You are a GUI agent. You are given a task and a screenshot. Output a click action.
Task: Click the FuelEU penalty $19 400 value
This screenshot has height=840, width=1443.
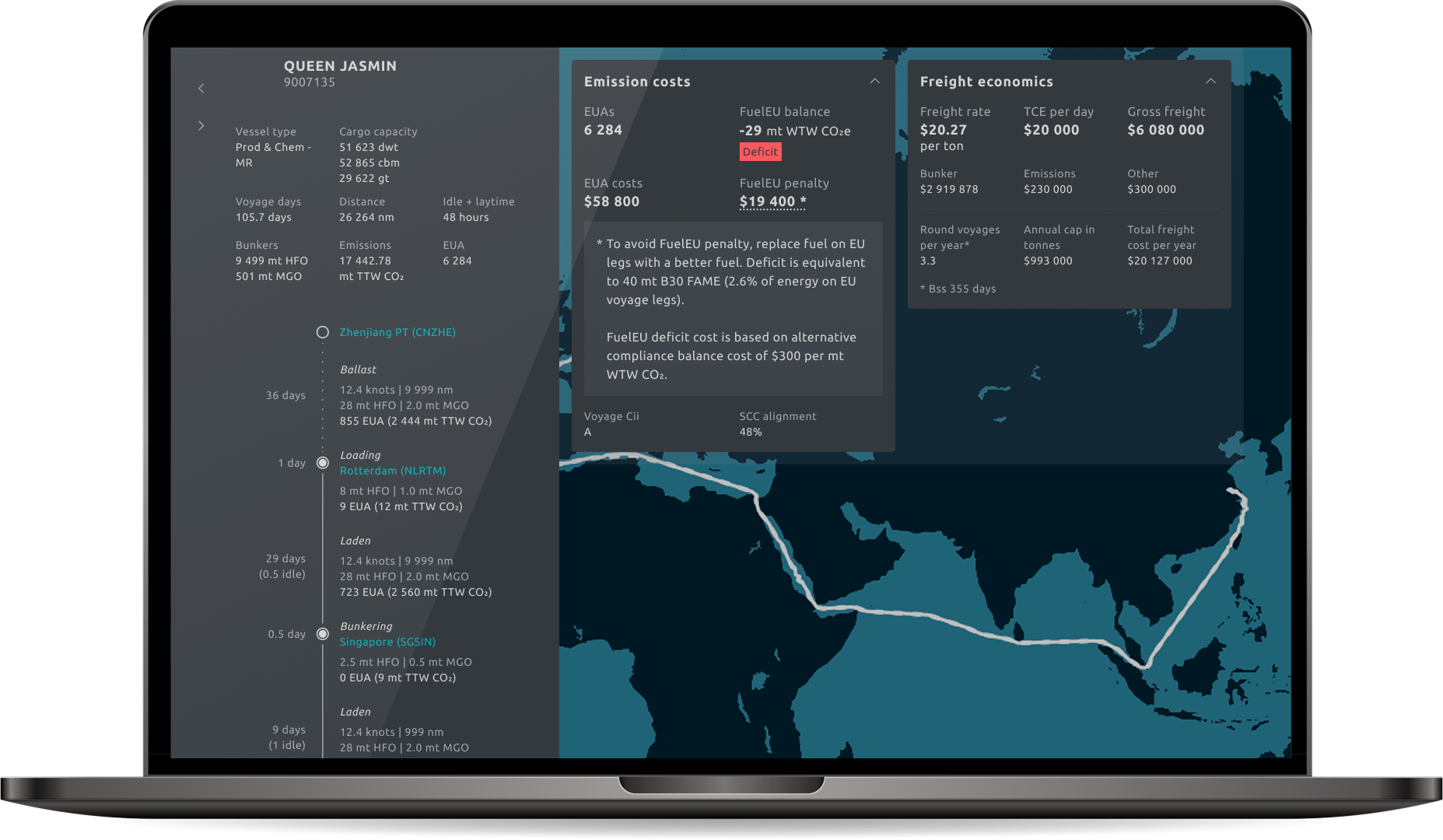[772, 201]
